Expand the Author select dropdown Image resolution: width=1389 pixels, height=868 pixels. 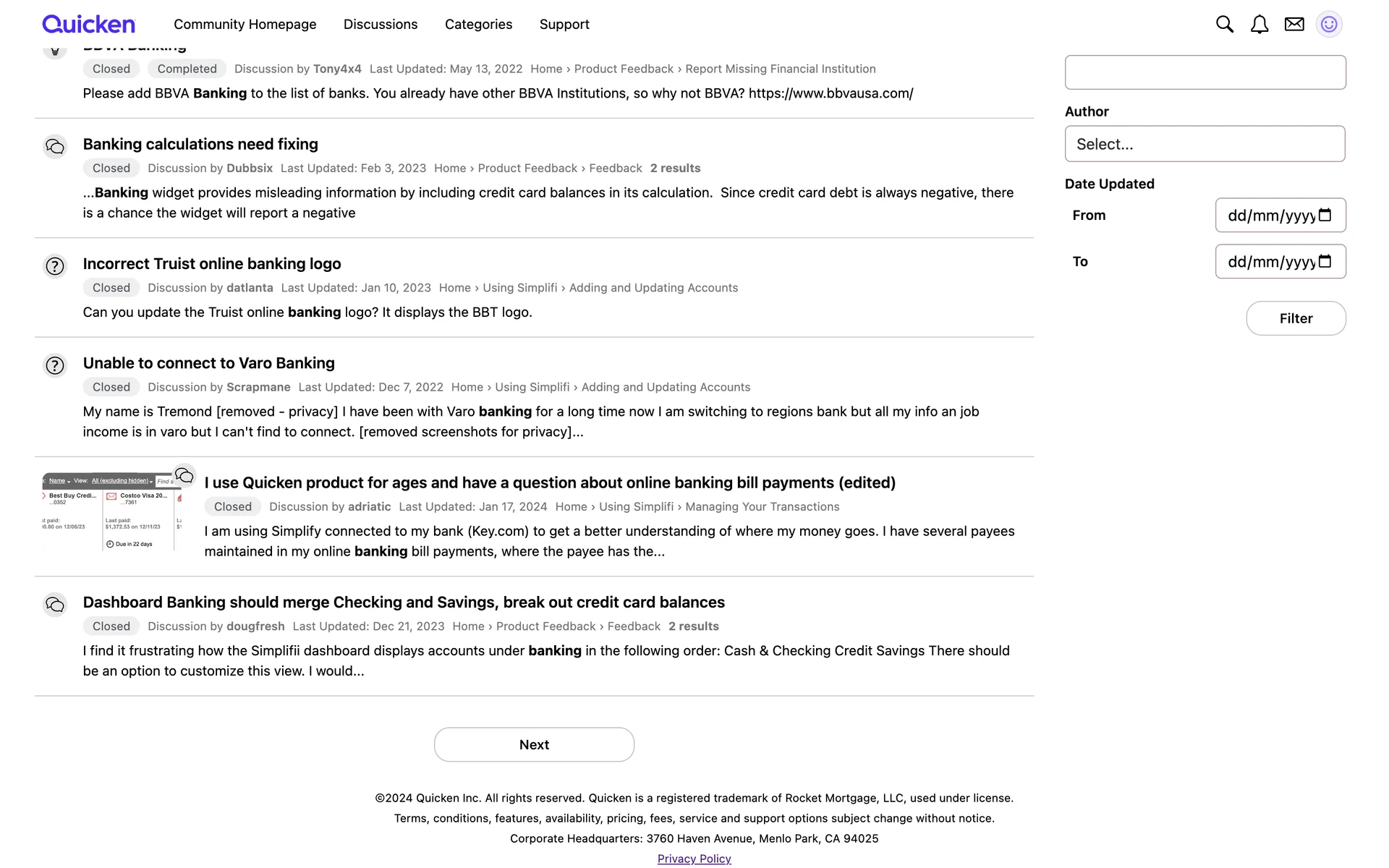1205,144
